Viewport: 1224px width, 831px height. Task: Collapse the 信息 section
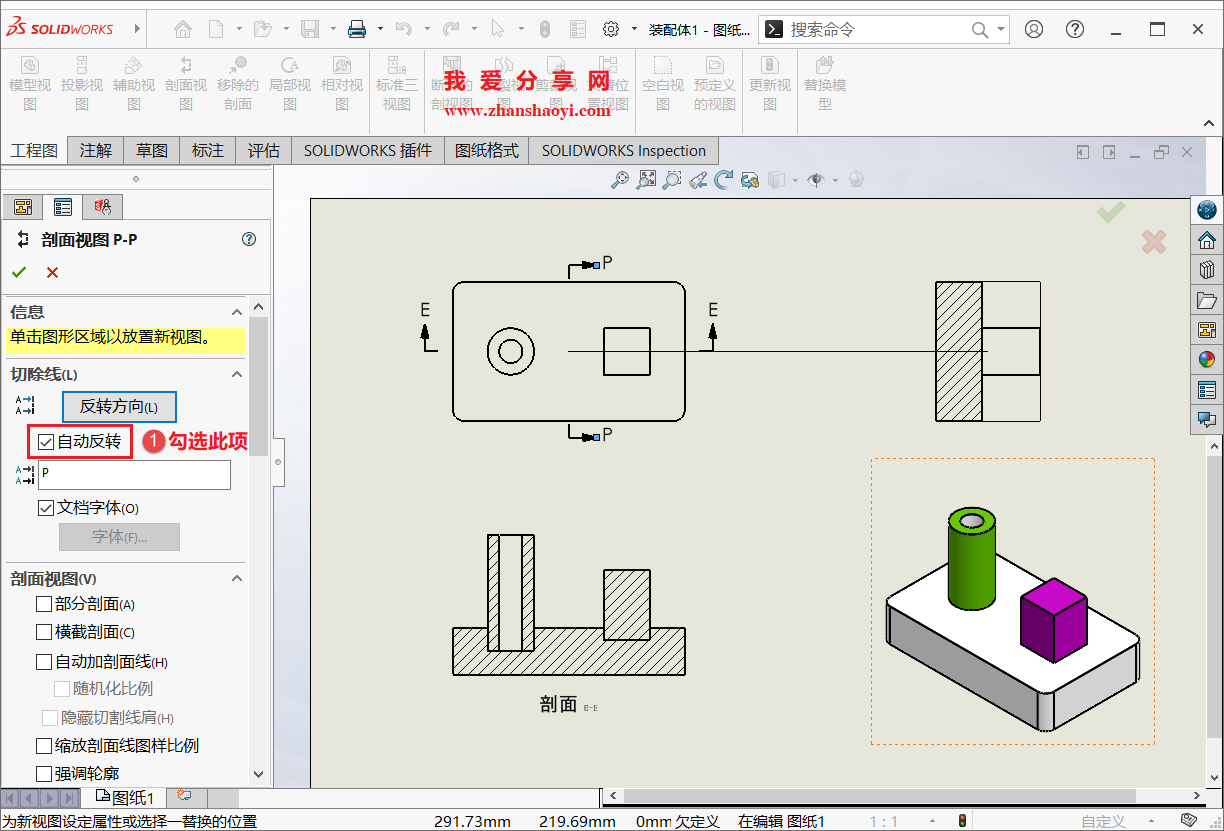(237, 313)
